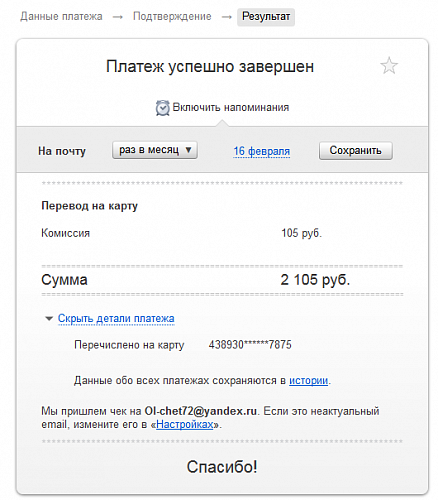Click the triangle beside Скрыть детали платежа
The image size is (438, 500).
[x=49, y=319]
